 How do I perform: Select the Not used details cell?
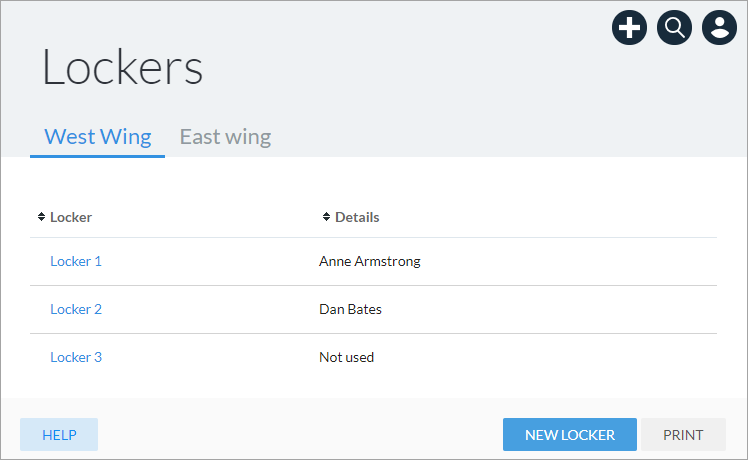pos(346,357)
